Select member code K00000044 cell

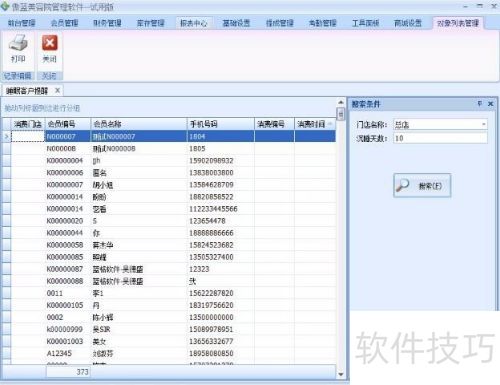68,233
